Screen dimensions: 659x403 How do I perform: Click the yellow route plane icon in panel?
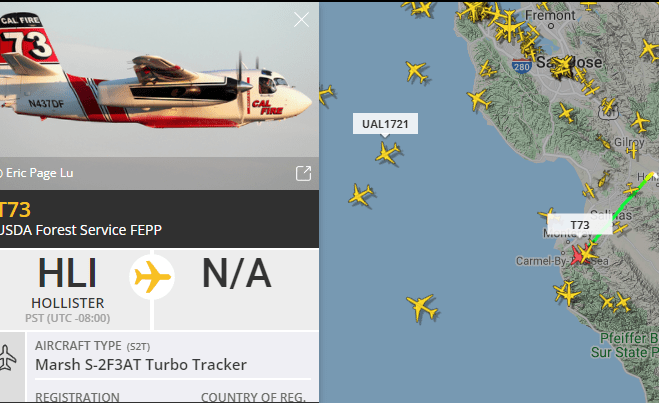[152, 277]
